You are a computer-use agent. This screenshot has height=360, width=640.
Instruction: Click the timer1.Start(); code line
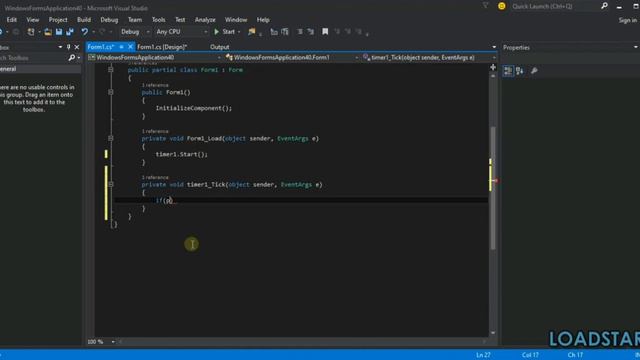coord(182,154)
